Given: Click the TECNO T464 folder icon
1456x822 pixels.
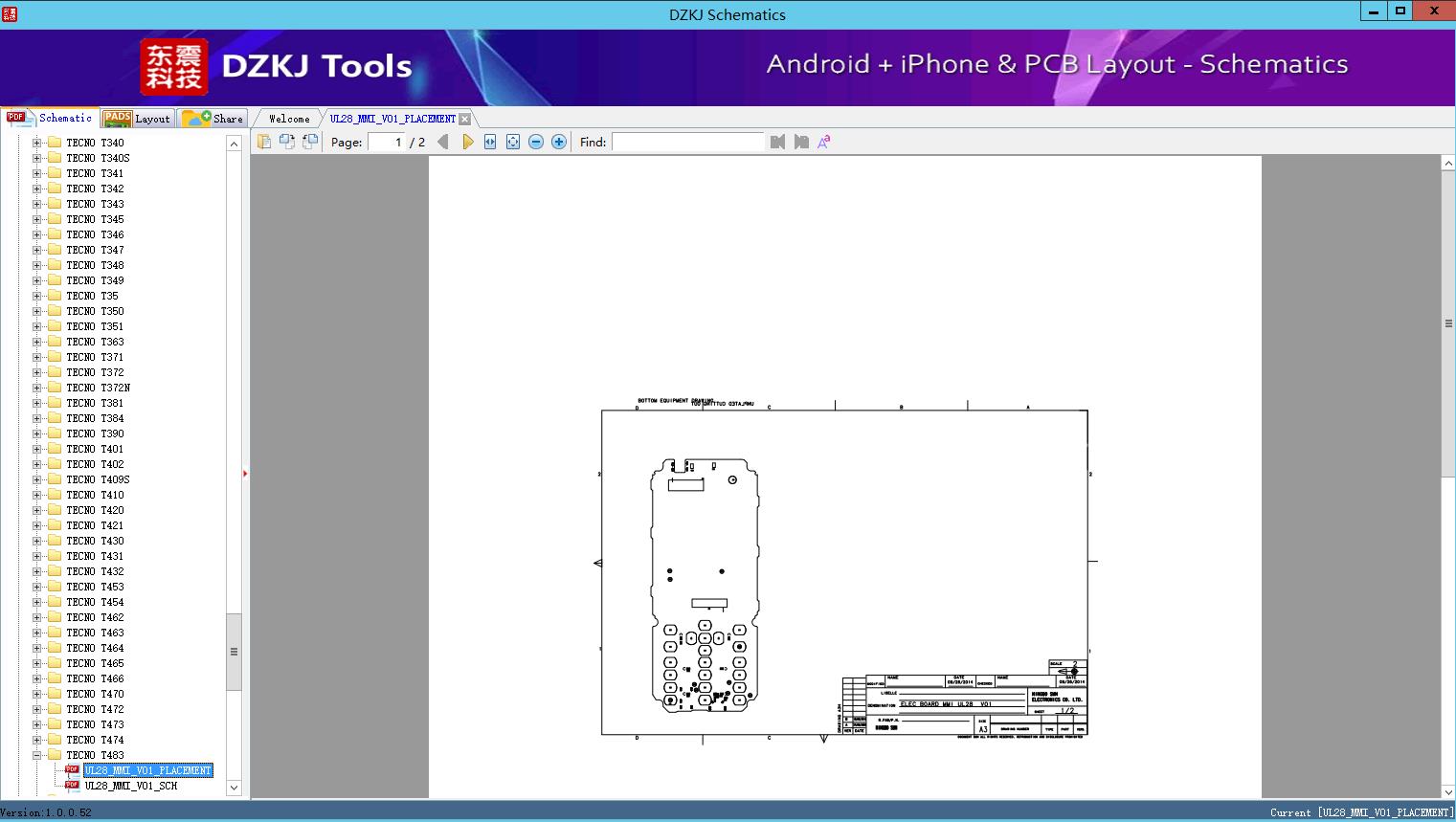Looking at the screenshot, I should pyautogui.click(x=55, y=648).
